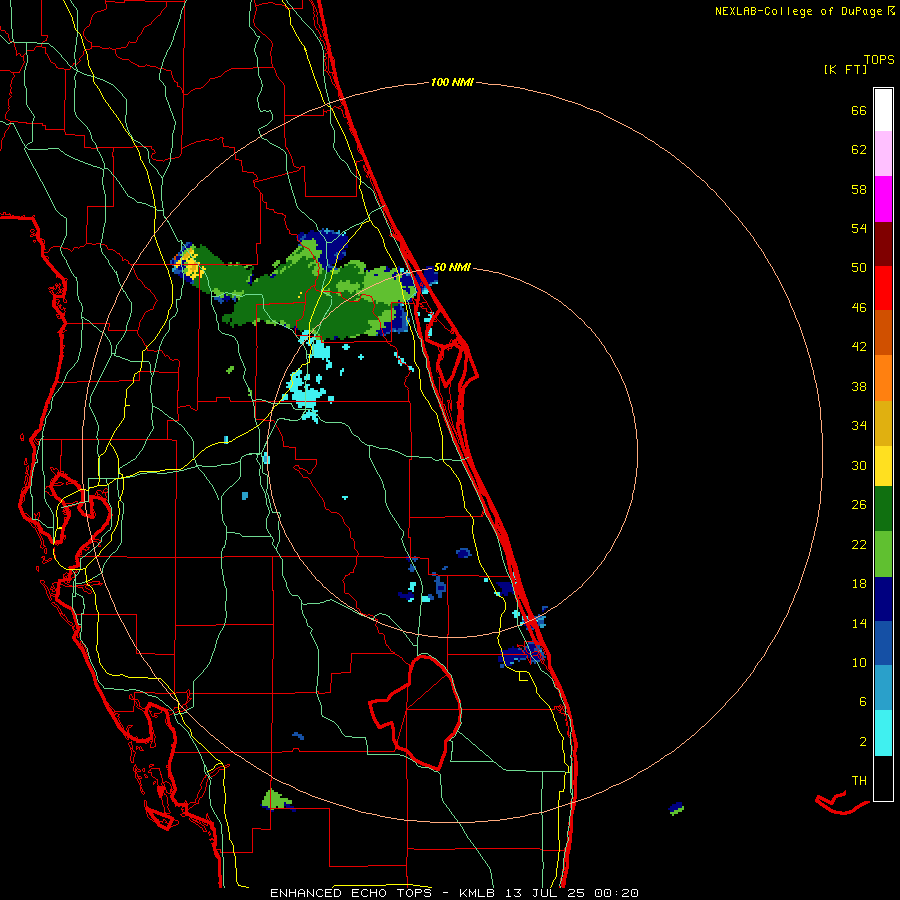Click the dark red legend swatch near 54
900x900 pixels.
pos(883,243)
